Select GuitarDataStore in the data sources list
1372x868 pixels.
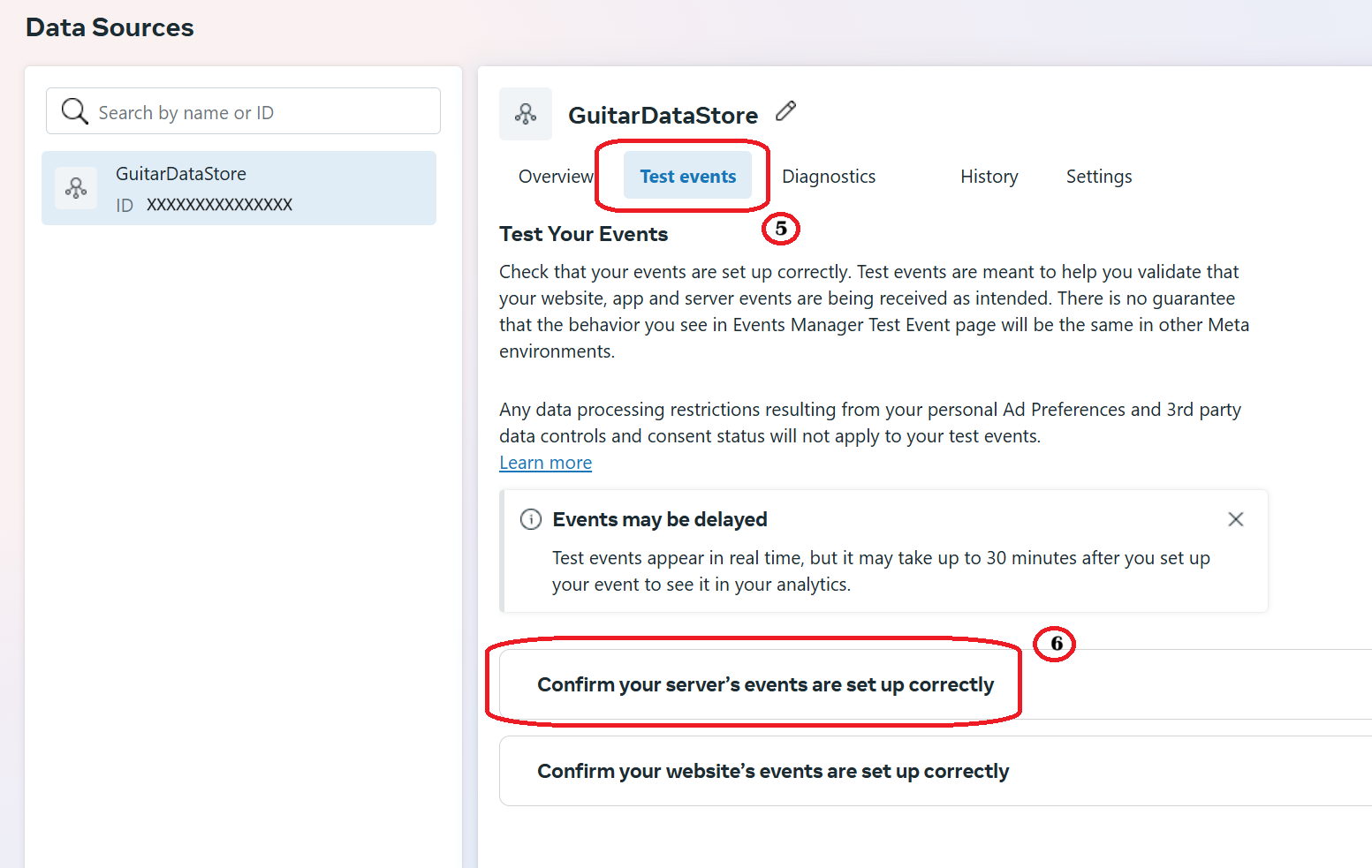click(x=239, y=188)
